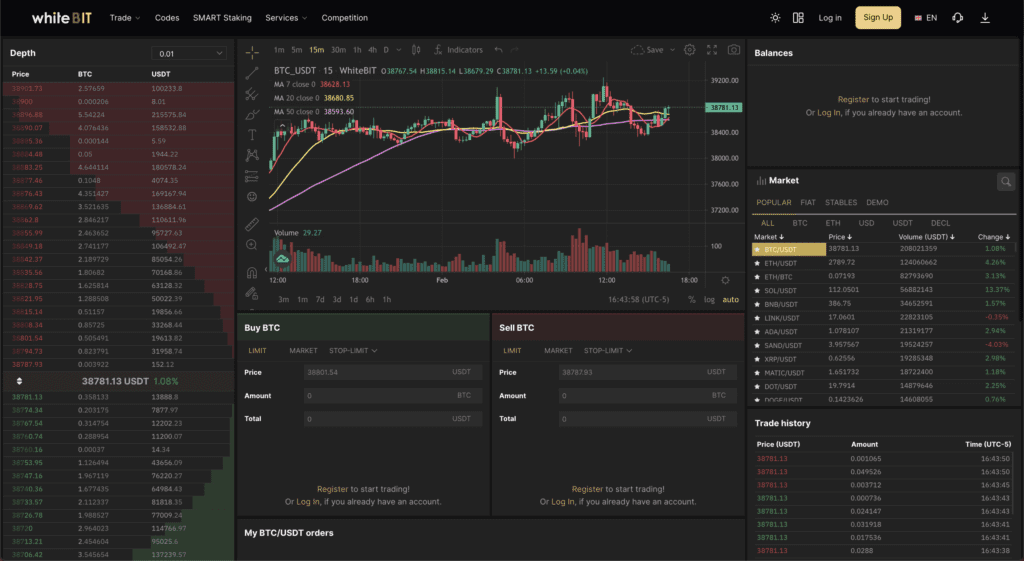The height and width of the screenshot is (561, 1024).
Task: Filter markets by the DECL tab
Action: (x=940, y=223)
